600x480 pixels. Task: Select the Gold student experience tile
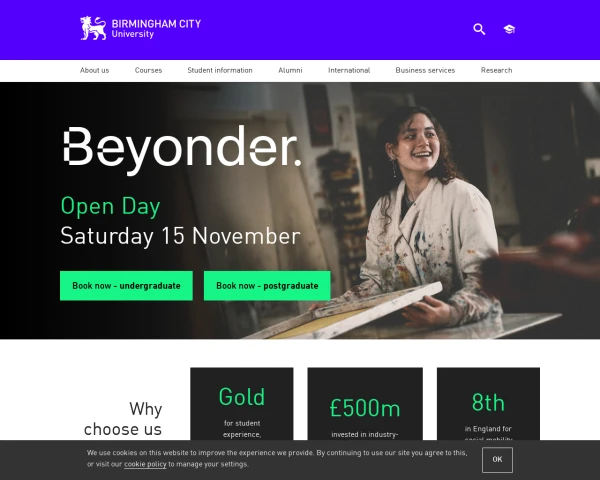pos(242,404)
